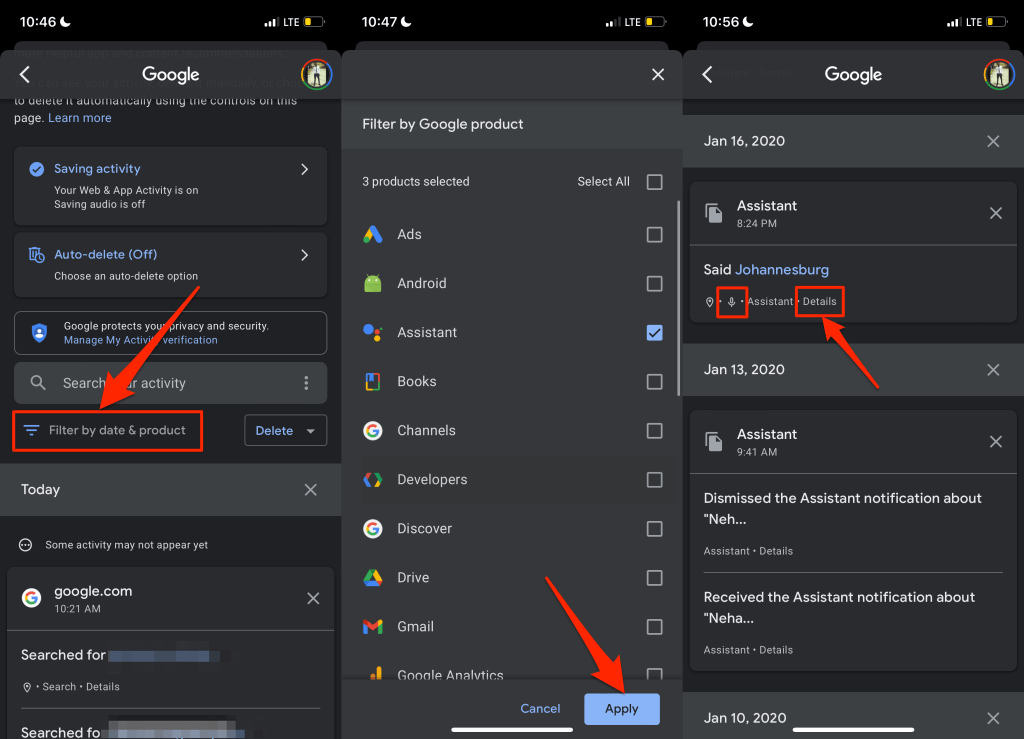The image size is (1024, 739).
Task: Delete the Jan 16, 2020 activity group
Action: 993,142
